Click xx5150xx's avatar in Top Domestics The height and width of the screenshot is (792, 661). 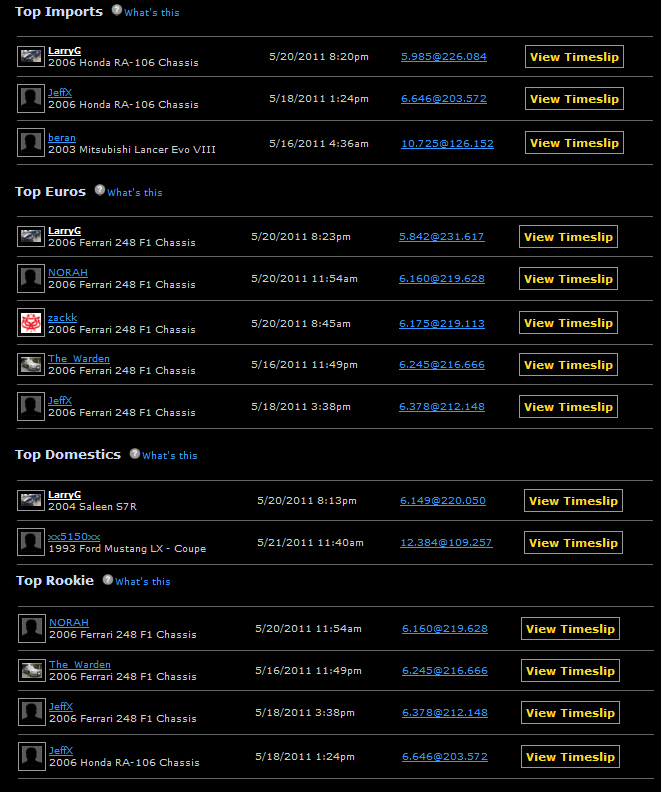pyautogui.click(x=31, y=542)
